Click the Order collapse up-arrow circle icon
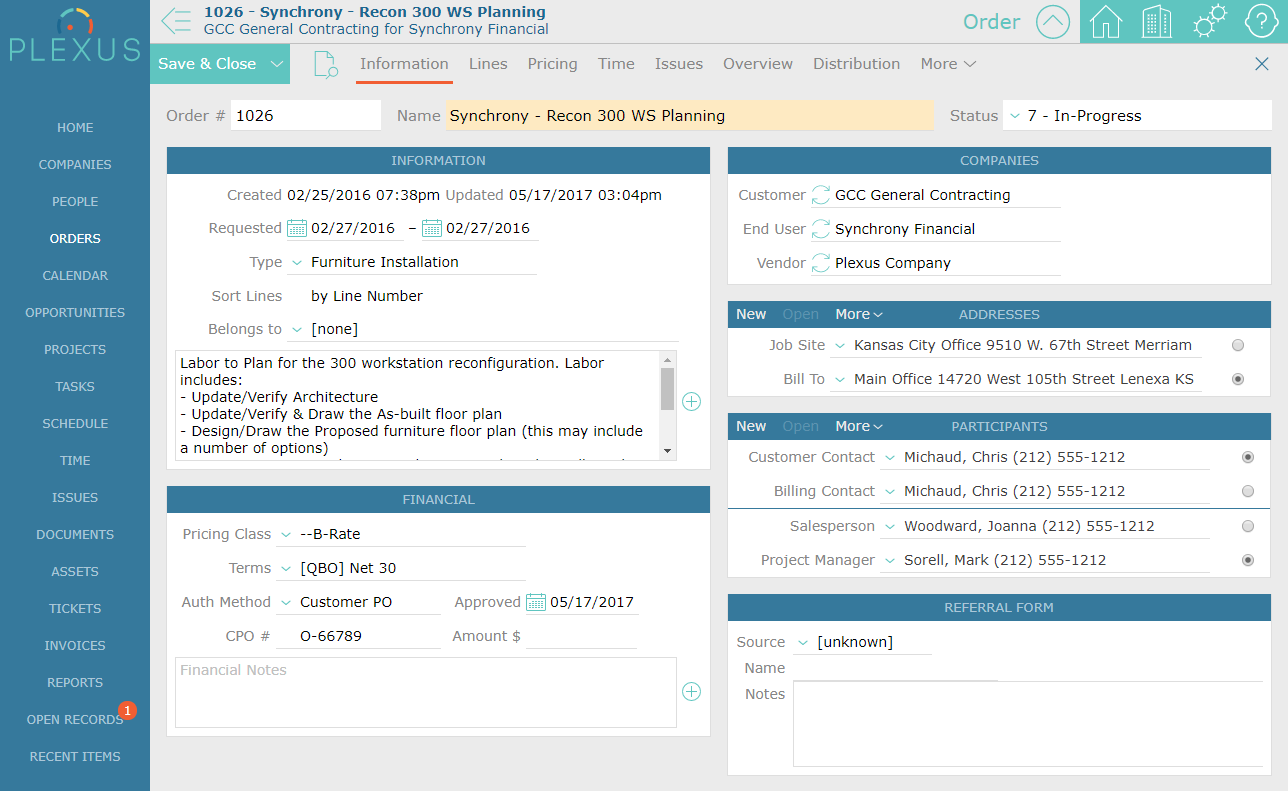The width and height of the screenshot is (1288, 791). pyautogui.click(x=1053, y=21)
